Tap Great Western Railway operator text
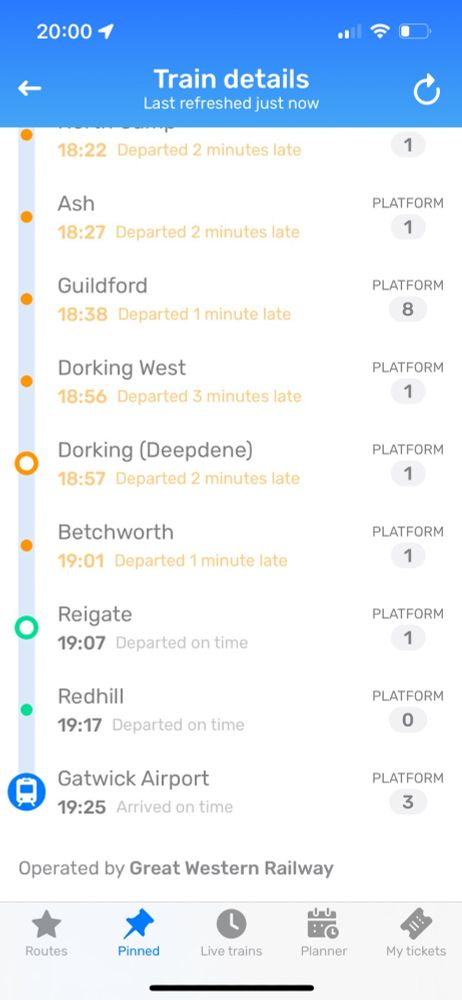The height and width of the screenshot is (1000, 462). coord(232,868)
